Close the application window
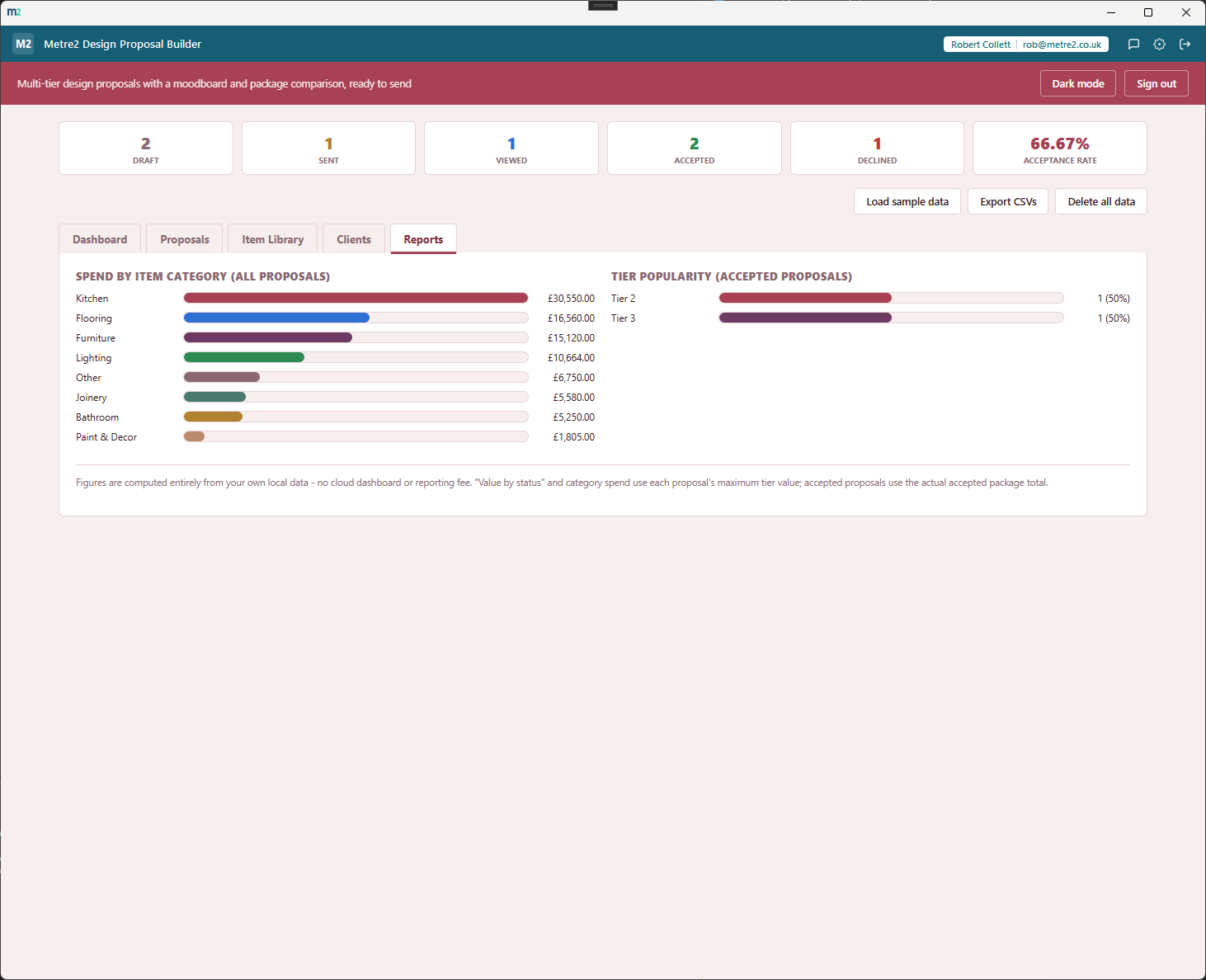The height and width of the screenshot is (980, 1206). point(1186,12)
